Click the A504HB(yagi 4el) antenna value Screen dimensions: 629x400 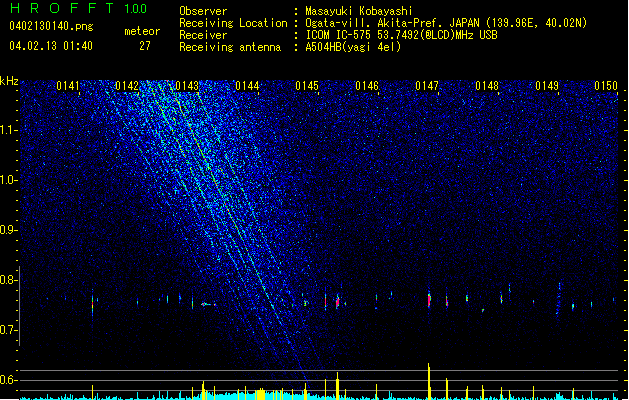pos(353,47)
